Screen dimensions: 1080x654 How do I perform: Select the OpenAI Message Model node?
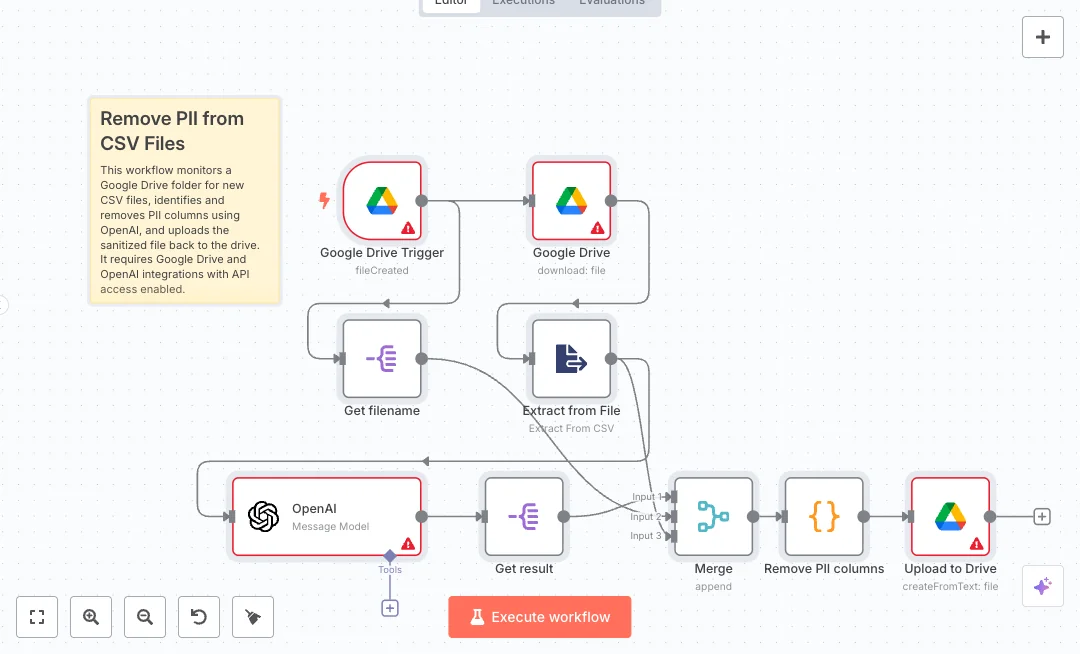pyautogui.click(x=327, y=516)
